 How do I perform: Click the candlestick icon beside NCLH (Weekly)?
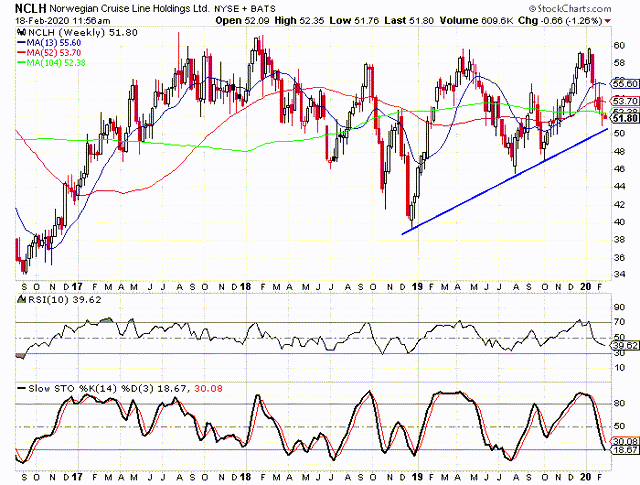[x=21, y=32]
